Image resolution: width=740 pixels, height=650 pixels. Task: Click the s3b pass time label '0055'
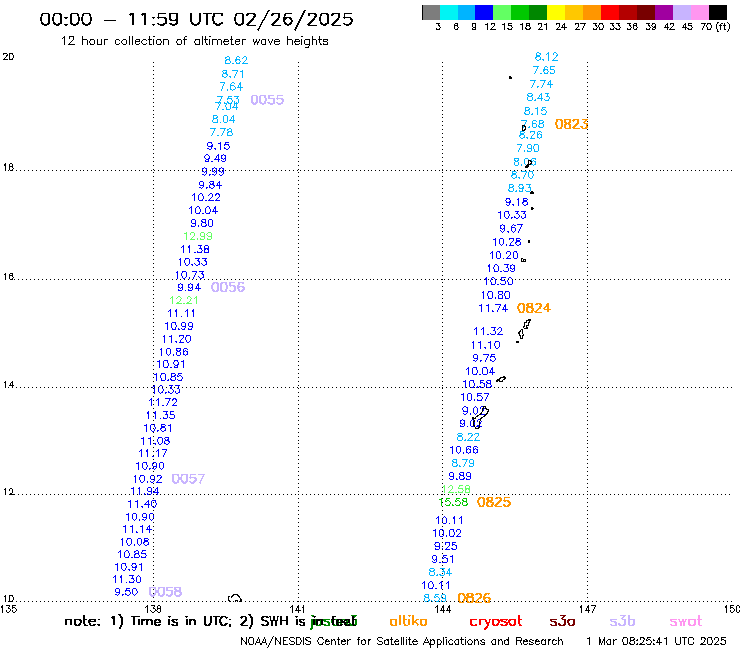(267, 100)
